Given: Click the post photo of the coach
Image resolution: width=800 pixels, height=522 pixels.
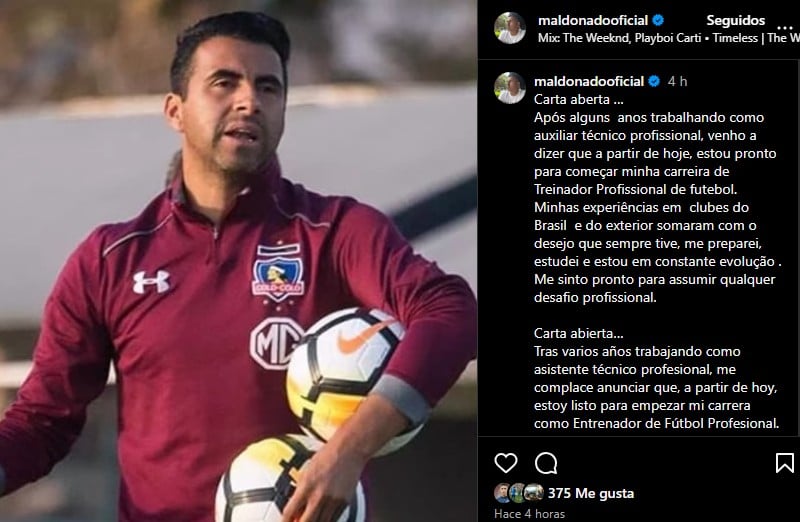Looking at the screenshot, I should [238, 261].
